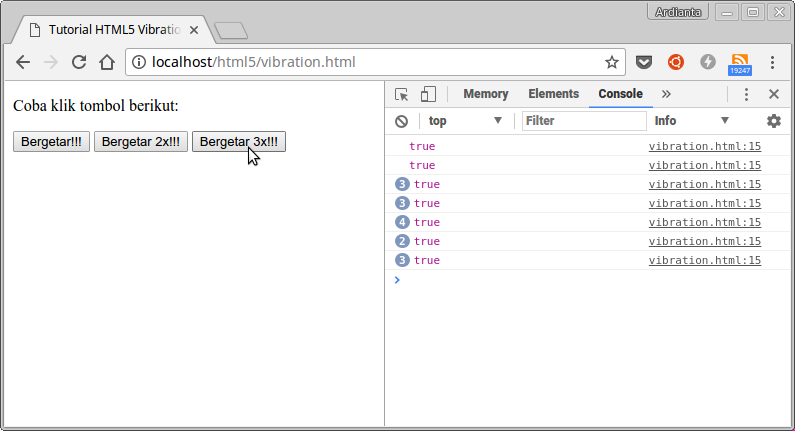Screen dimensions: 795x431
Task: Clear console with the block icon
Action: [x=401, y=121]
